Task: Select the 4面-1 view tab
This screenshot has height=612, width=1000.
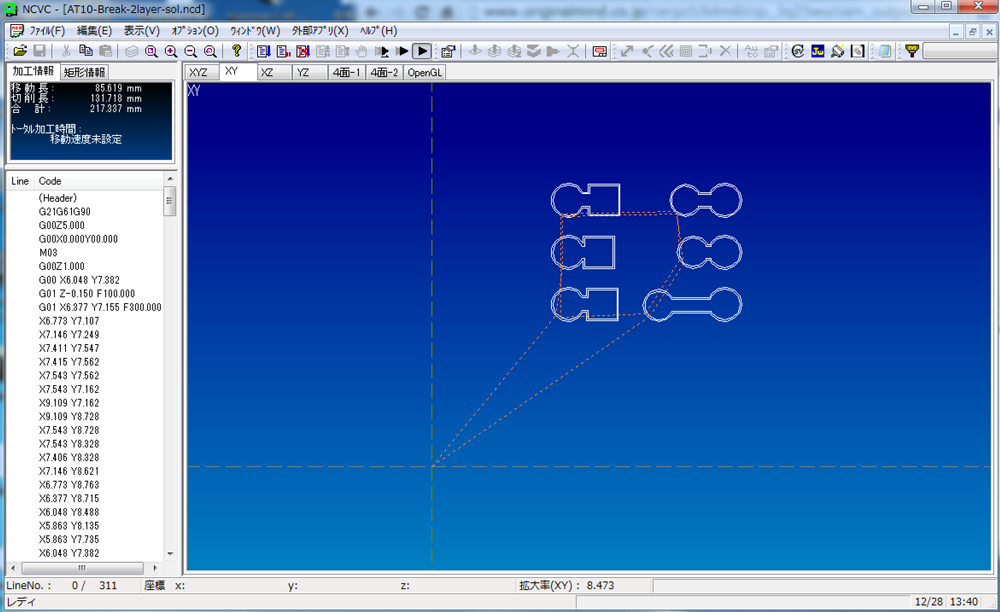Action: (x=346, y=72)
